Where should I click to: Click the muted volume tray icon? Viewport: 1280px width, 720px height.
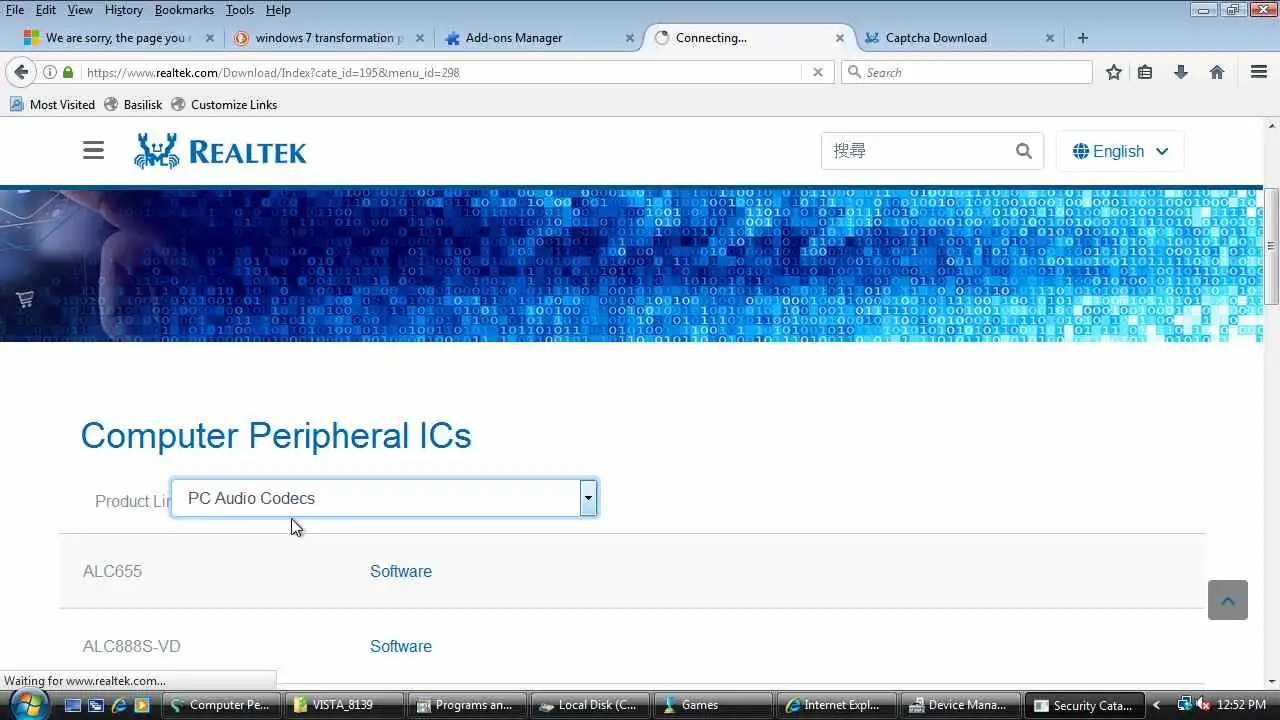point(1203,705)
